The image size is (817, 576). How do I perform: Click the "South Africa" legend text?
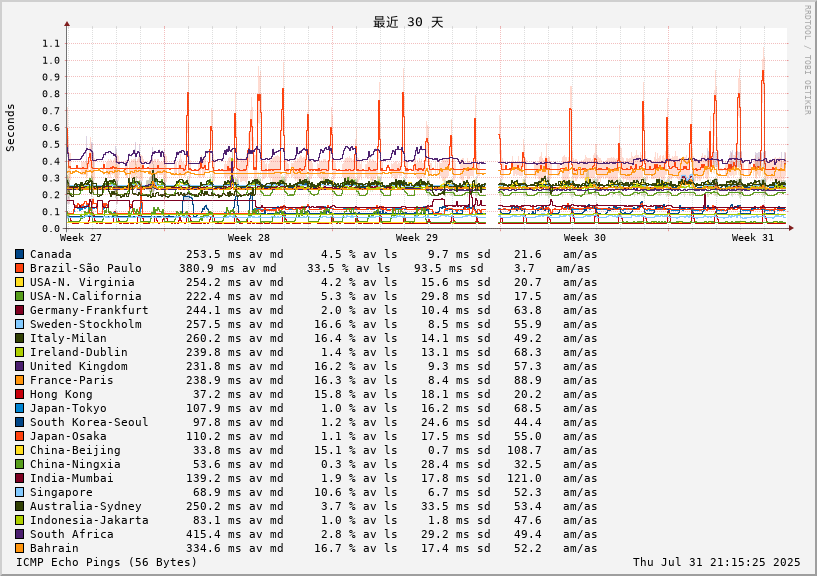[71, 534]
